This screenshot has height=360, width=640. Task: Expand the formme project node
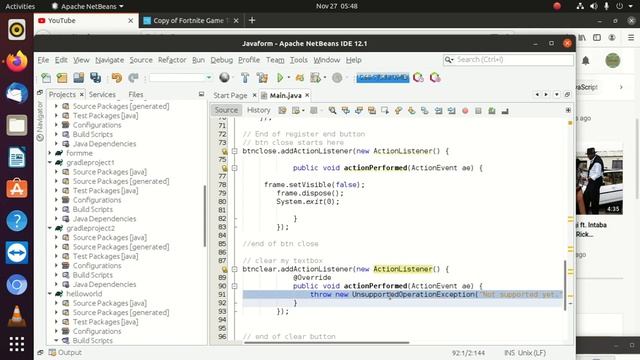point(50,153)
